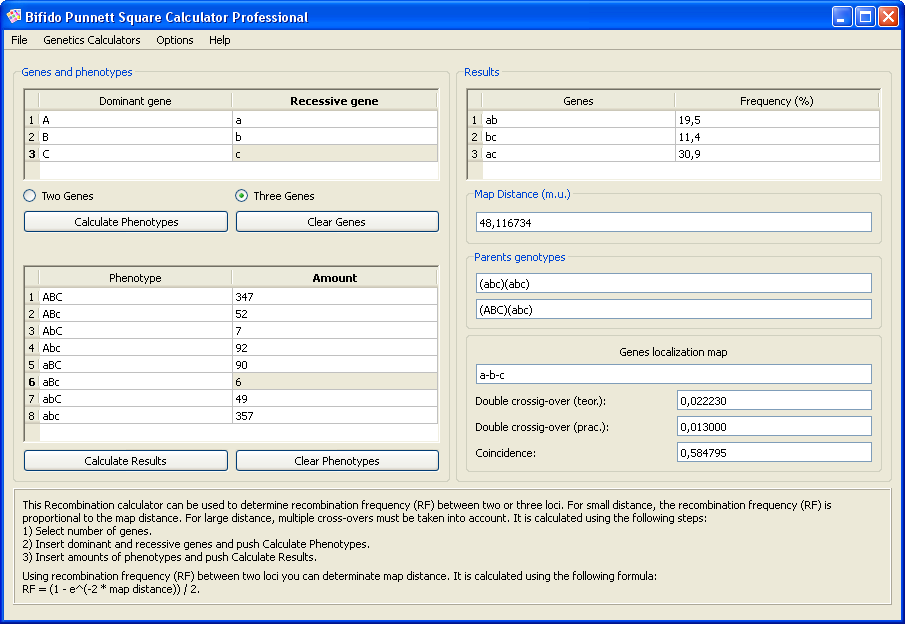Click the Clear Genes button
The height and width of the screenshot is (624, 905).
(x=337, y=222)
